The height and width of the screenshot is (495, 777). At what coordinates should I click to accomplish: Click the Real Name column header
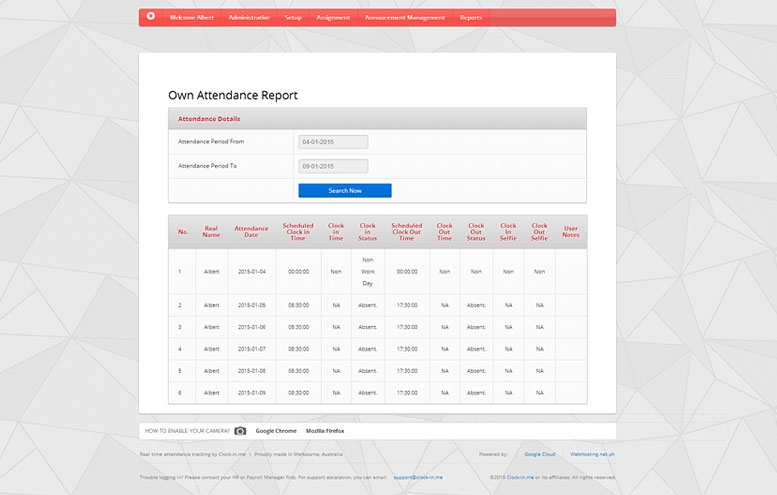pos(211,232)
